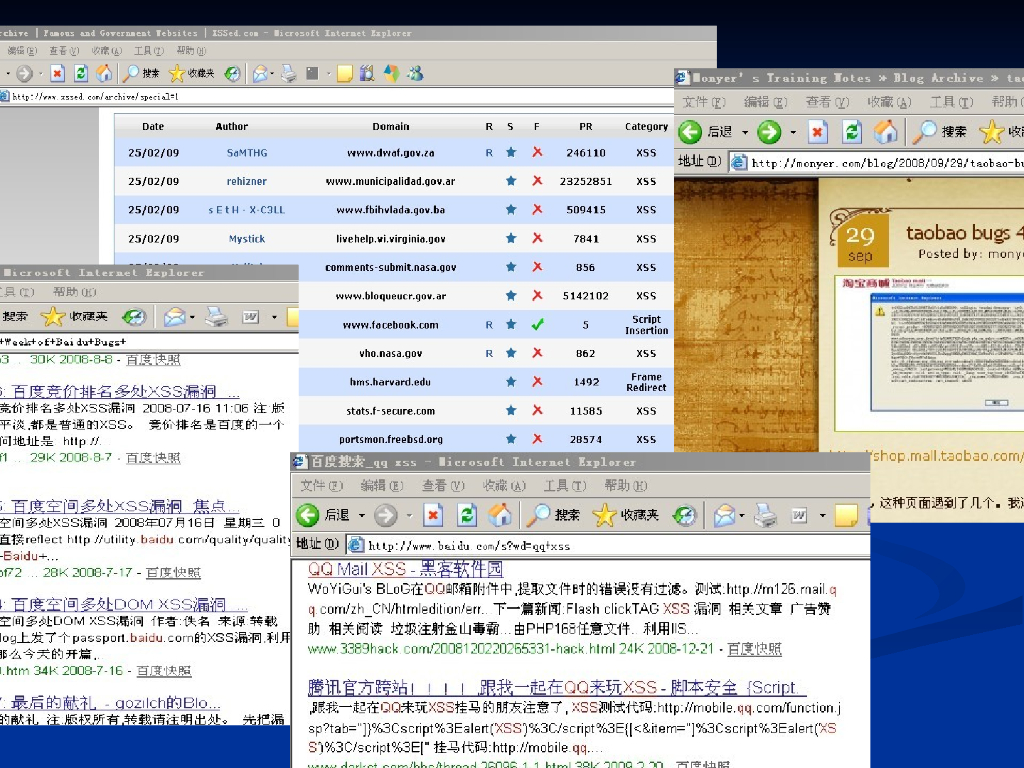
Task: Click Home icon in the Baidu qq xss window
Action: [x=499, y=515]
